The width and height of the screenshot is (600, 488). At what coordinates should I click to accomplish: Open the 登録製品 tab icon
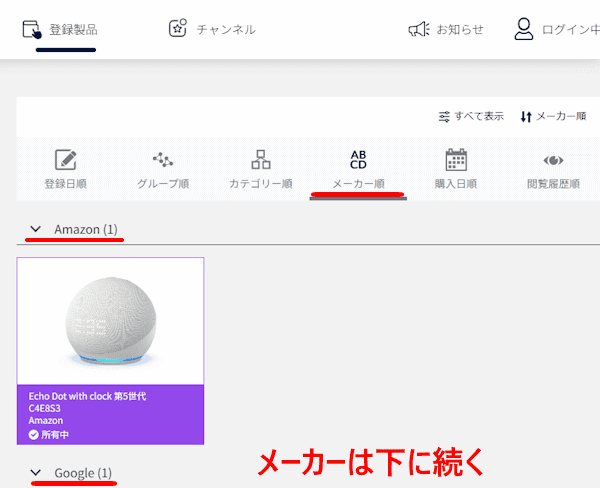(32, 29)
